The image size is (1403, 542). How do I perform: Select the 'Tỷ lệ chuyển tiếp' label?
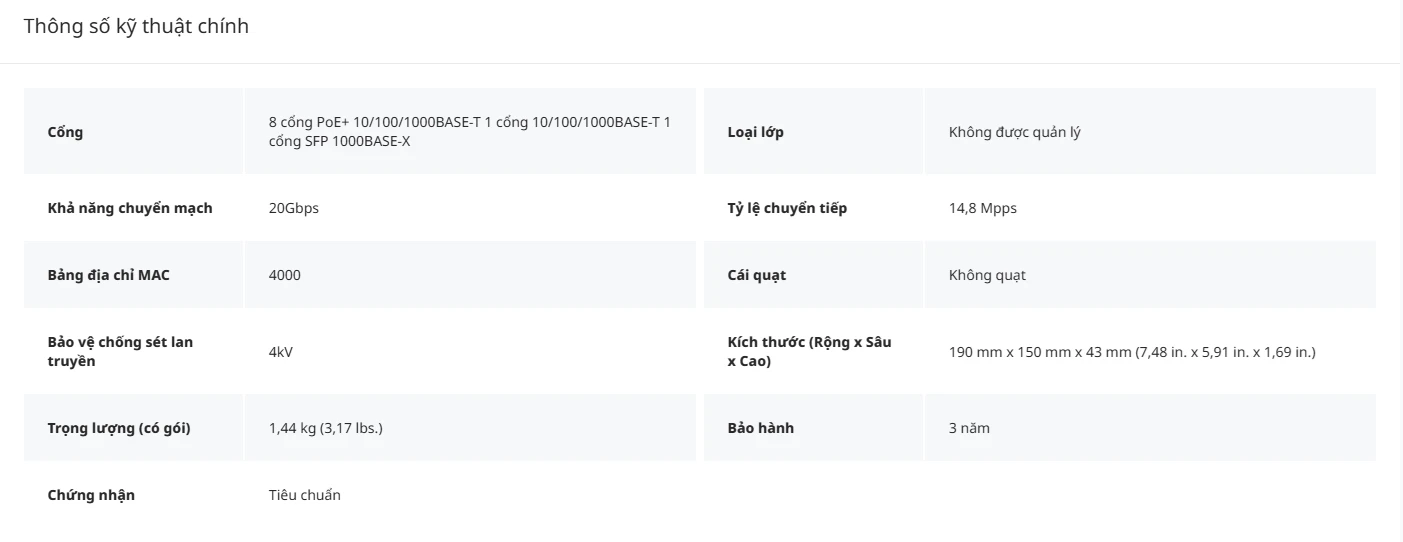click(787, 208)
